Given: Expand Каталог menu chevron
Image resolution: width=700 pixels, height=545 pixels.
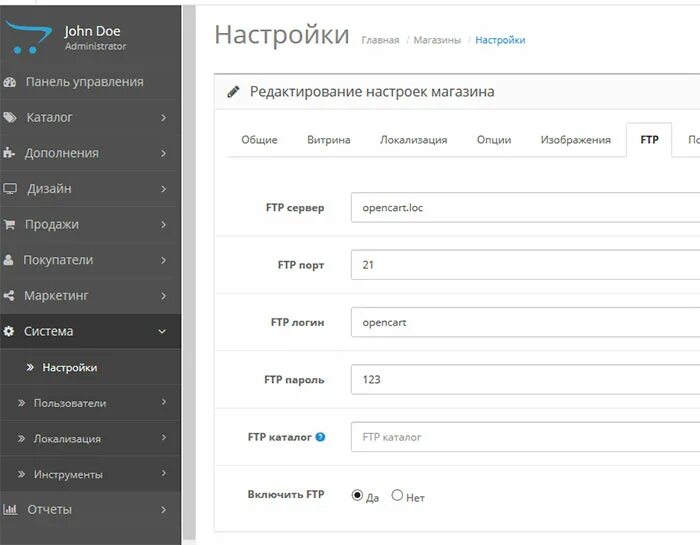Looking at the screenshot, I should pyautogui.click(x=163, y=118).
